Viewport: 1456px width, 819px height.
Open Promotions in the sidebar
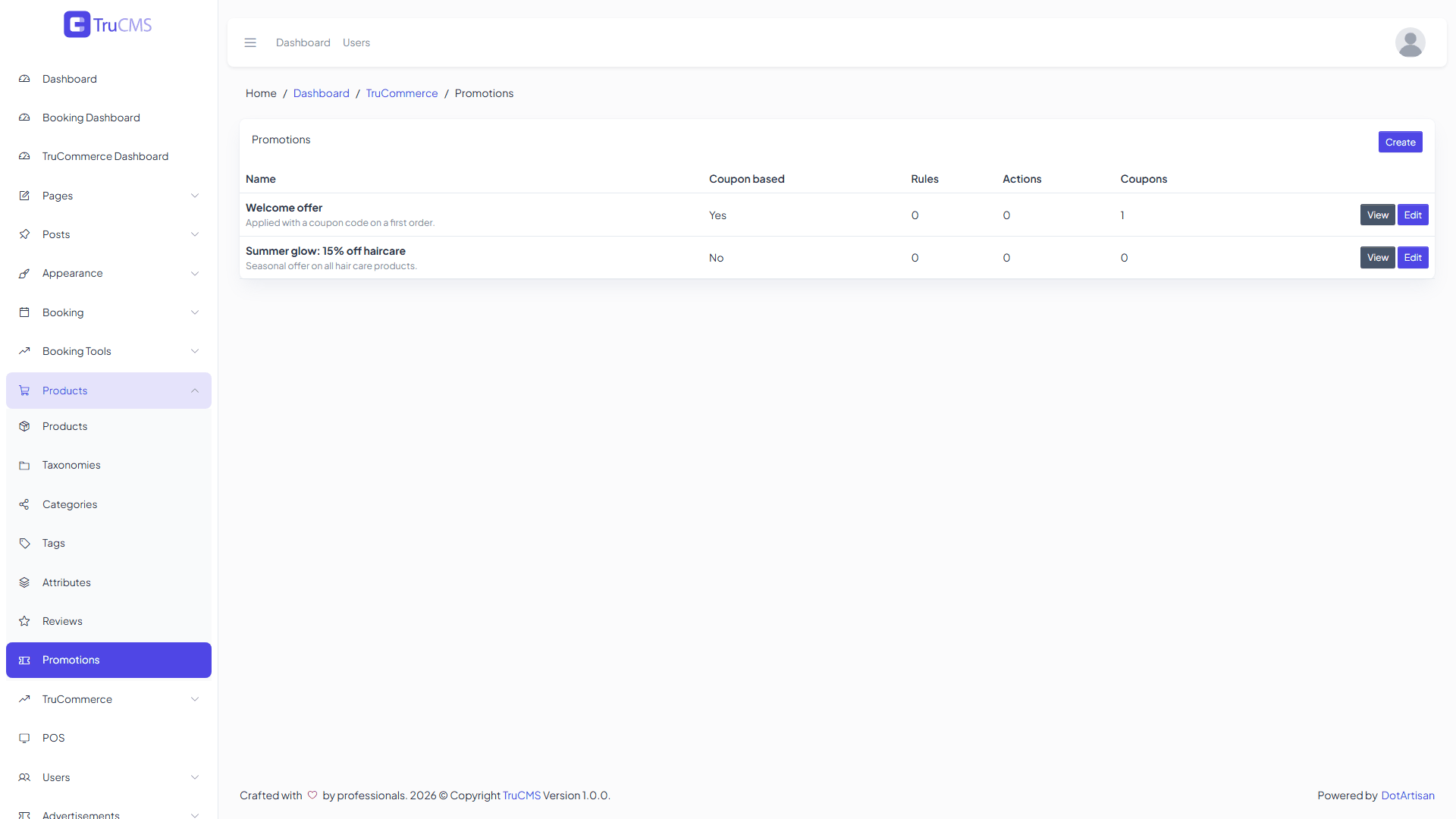pyautogui.click(x=108, y=660)
